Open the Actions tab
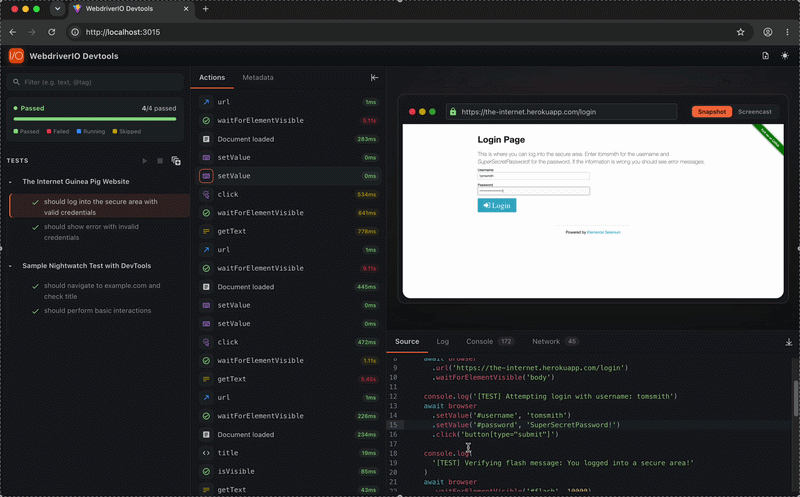 click(212, 78)
